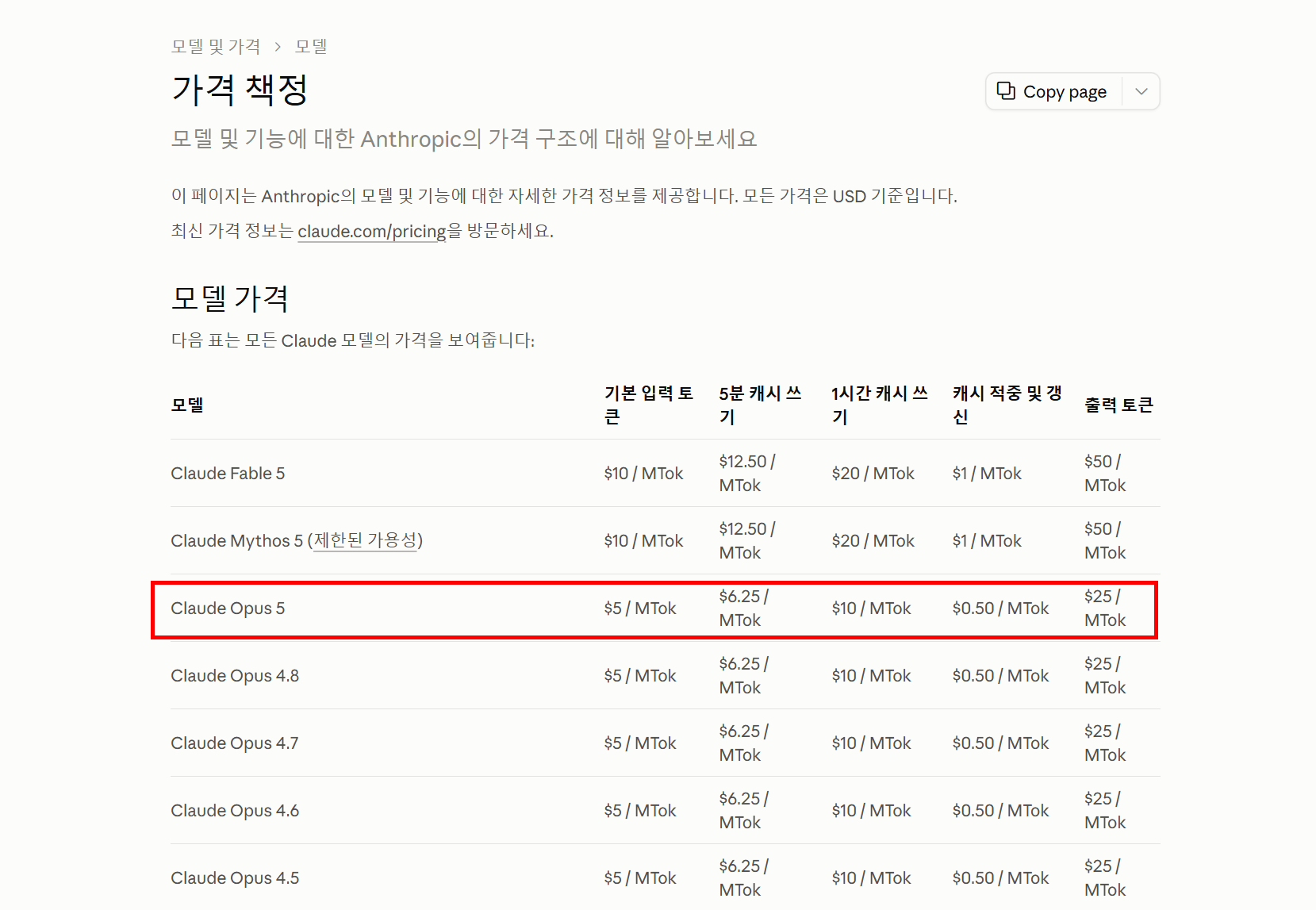1316x910 pixels.
Task: Click the '모델' column header
Action: [187, 405]
